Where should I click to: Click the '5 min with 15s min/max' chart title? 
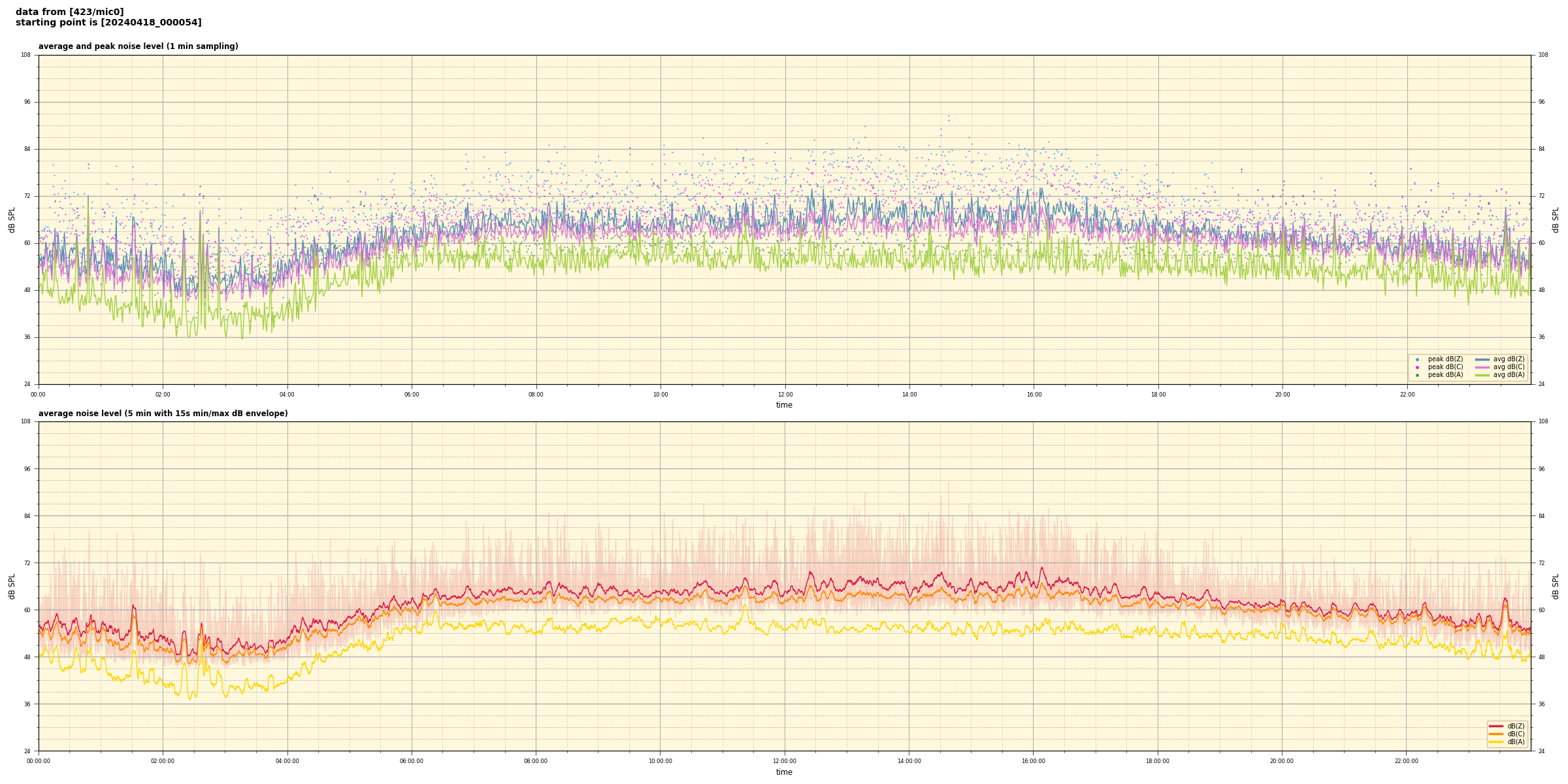pos(163,414)
